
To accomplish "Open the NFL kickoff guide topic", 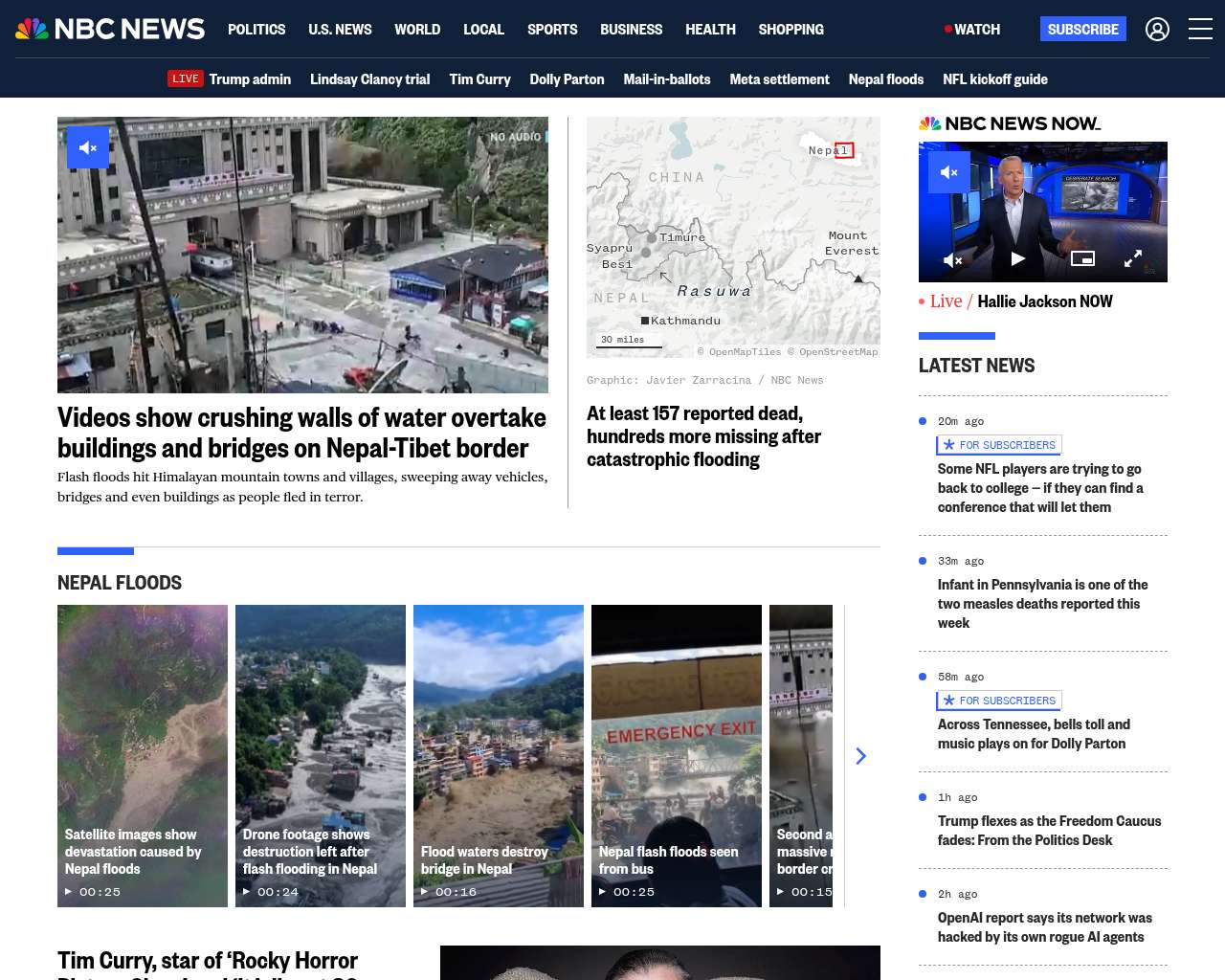I will point(995,79).
